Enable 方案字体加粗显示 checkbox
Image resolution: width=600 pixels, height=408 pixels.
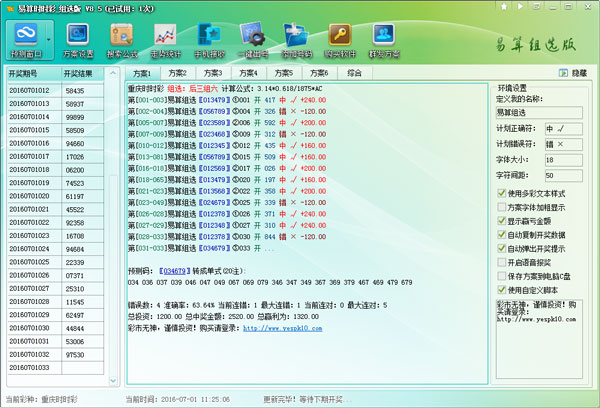(502, 206)
